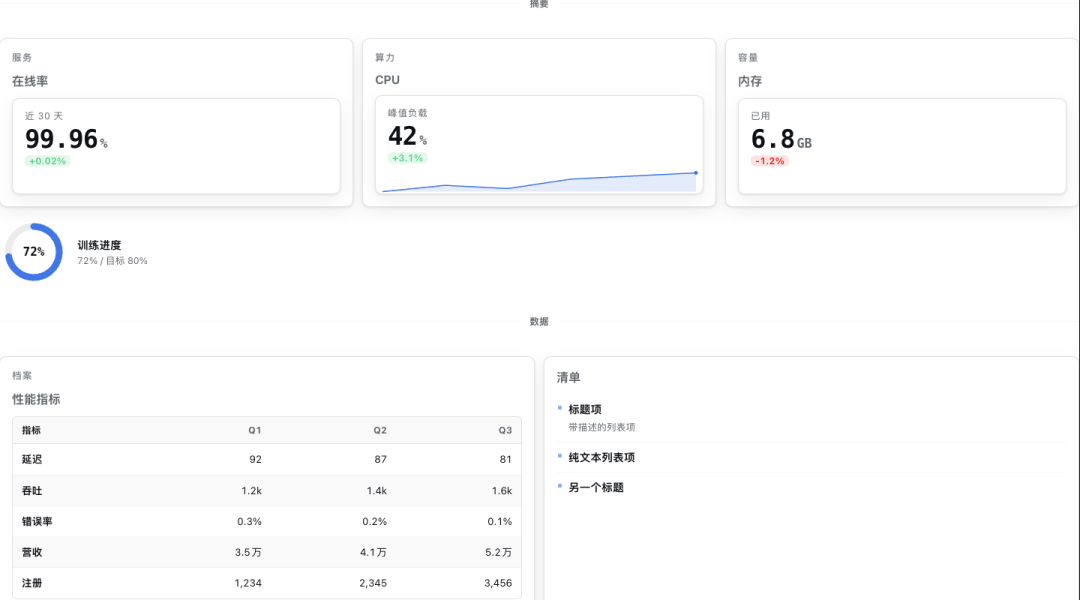
Task: Click the 错误率 Q3 value 0.1%
Action: [x=499, y=521]
